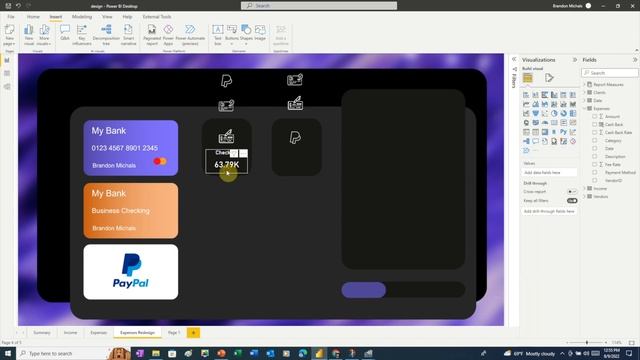This screenshot has width=640, height=360.
Task: Choose the stacked bar chart visualization
Action: coord(526,95)
